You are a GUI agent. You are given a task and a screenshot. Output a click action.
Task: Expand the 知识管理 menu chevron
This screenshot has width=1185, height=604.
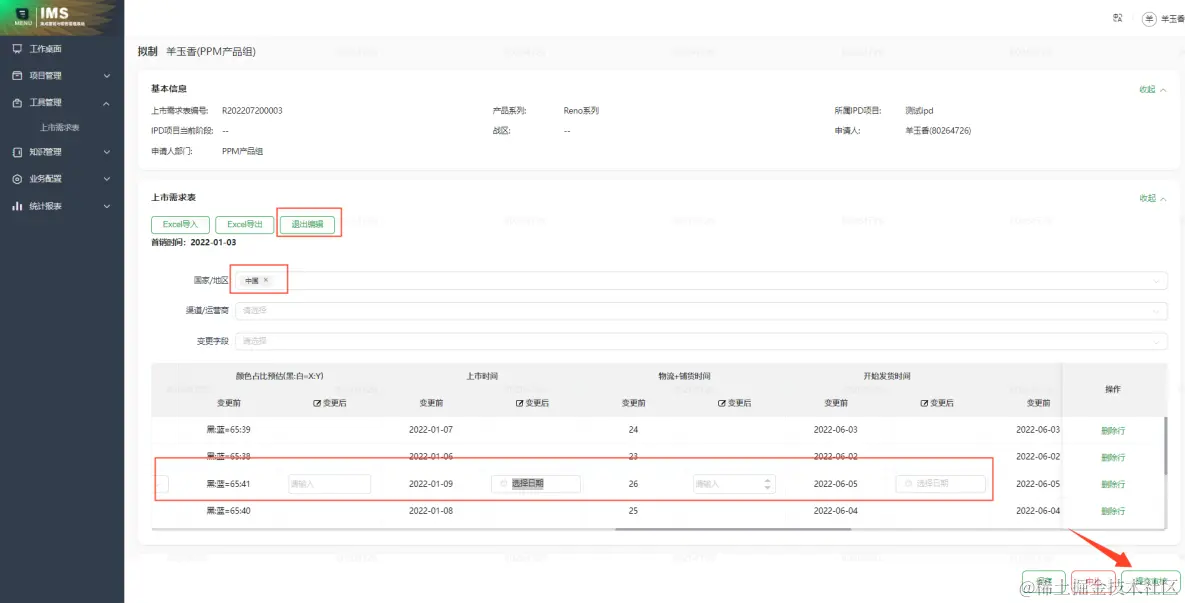click(x=107, y=152)
